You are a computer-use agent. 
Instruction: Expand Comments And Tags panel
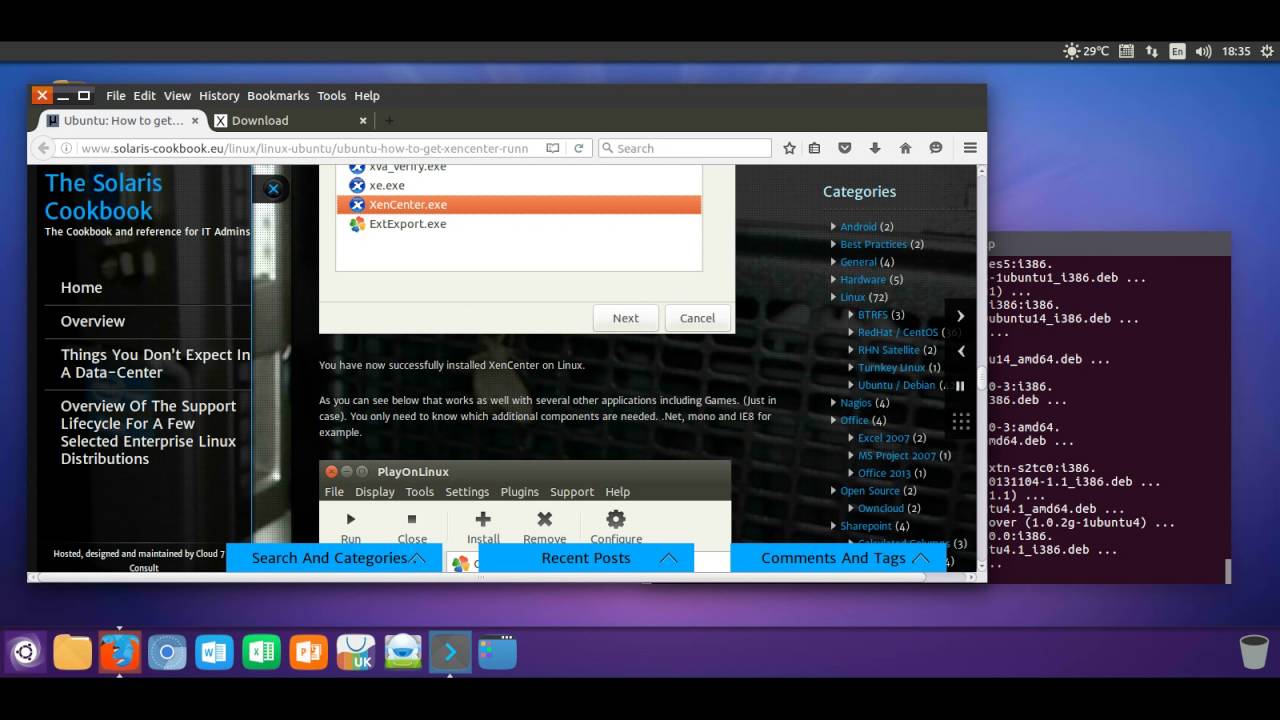(838, 558)
